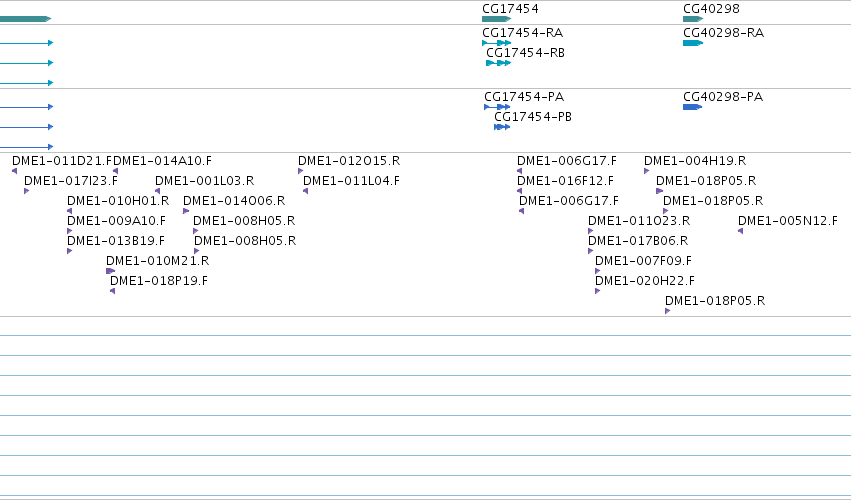This screenshot has height=500, width=851.
Task: Select clone end DME1-013B19.F
Action: (116, 241)
